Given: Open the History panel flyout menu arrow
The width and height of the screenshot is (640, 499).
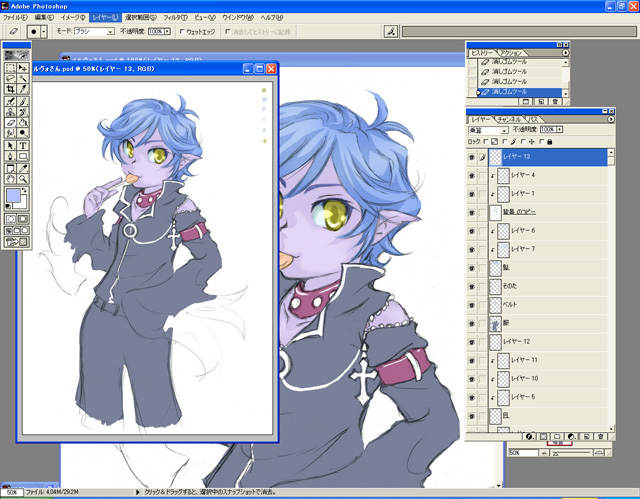Looking at the screenshot, I should coord(565,53).
